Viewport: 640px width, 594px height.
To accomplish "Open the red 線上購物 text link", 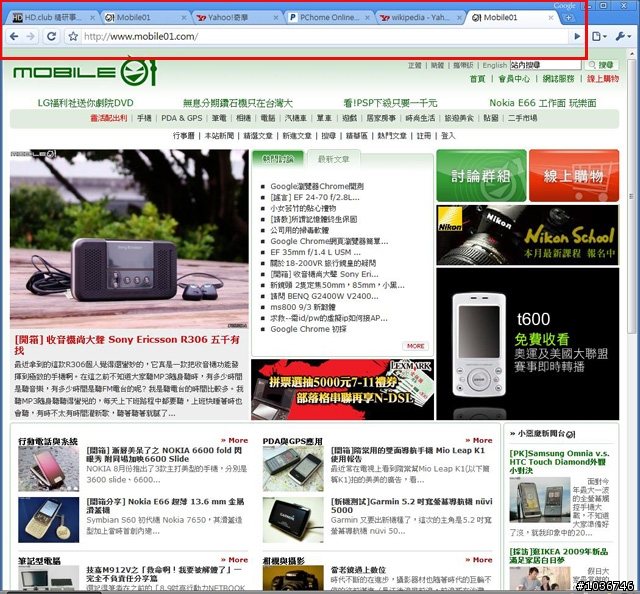I will coord(603,79).
